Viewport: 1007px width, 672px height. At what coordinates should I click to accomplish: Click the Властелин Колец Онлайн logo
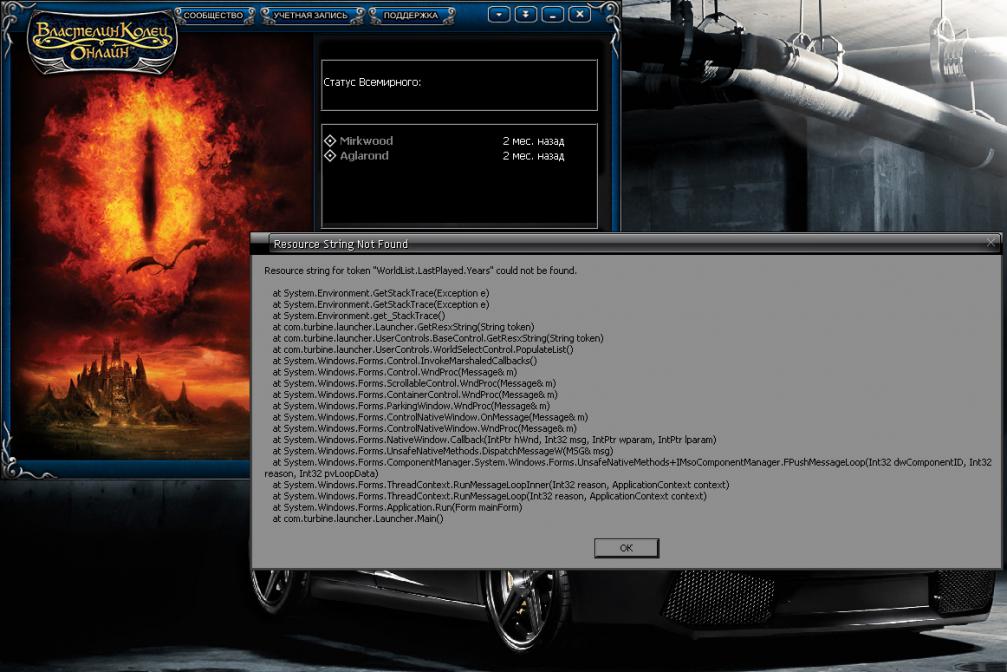pyautogui.click(x=103, y=42)
